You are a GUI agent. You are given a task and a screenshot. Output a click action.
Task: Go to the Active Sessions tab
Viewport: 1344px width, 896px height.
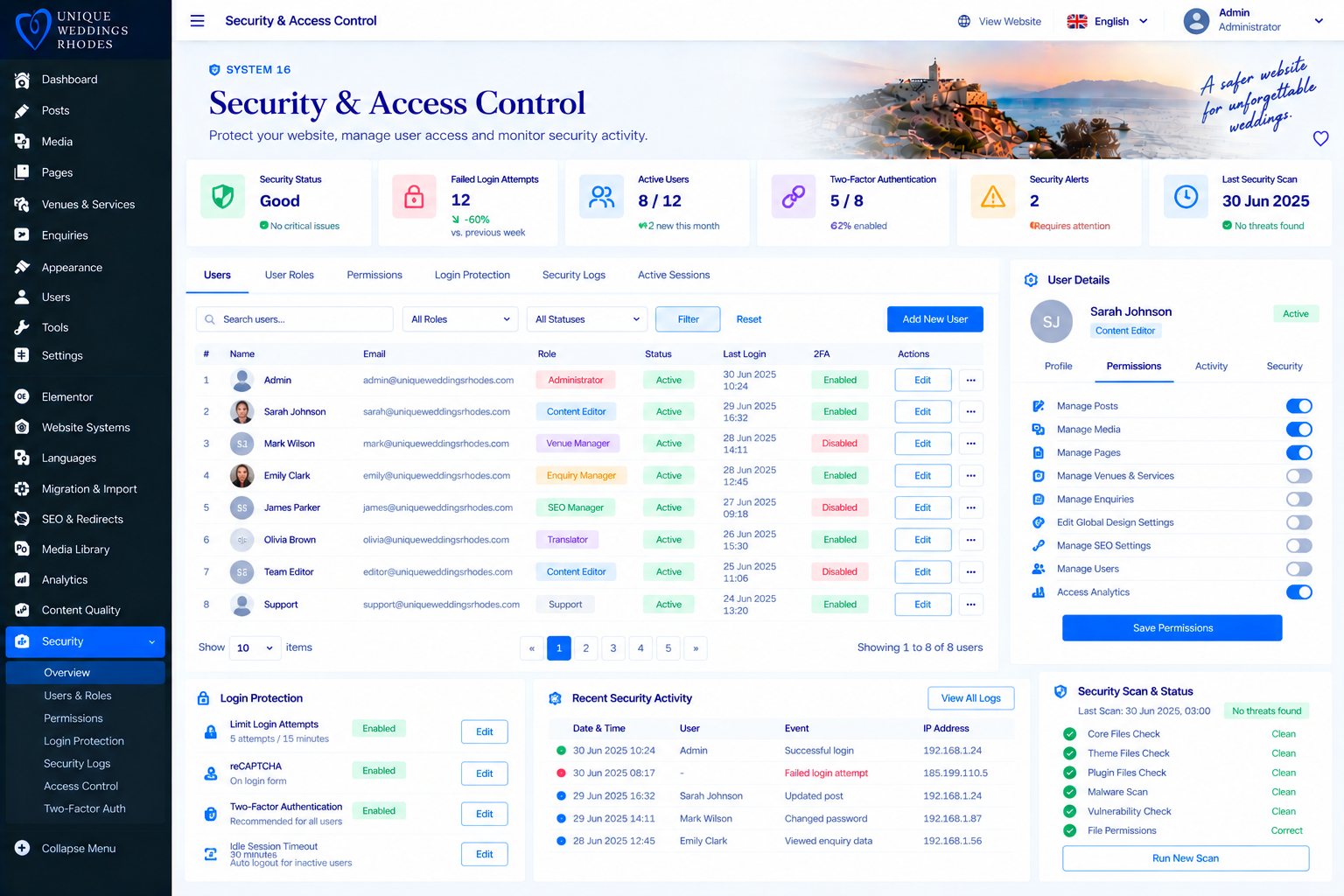[674, 275]
